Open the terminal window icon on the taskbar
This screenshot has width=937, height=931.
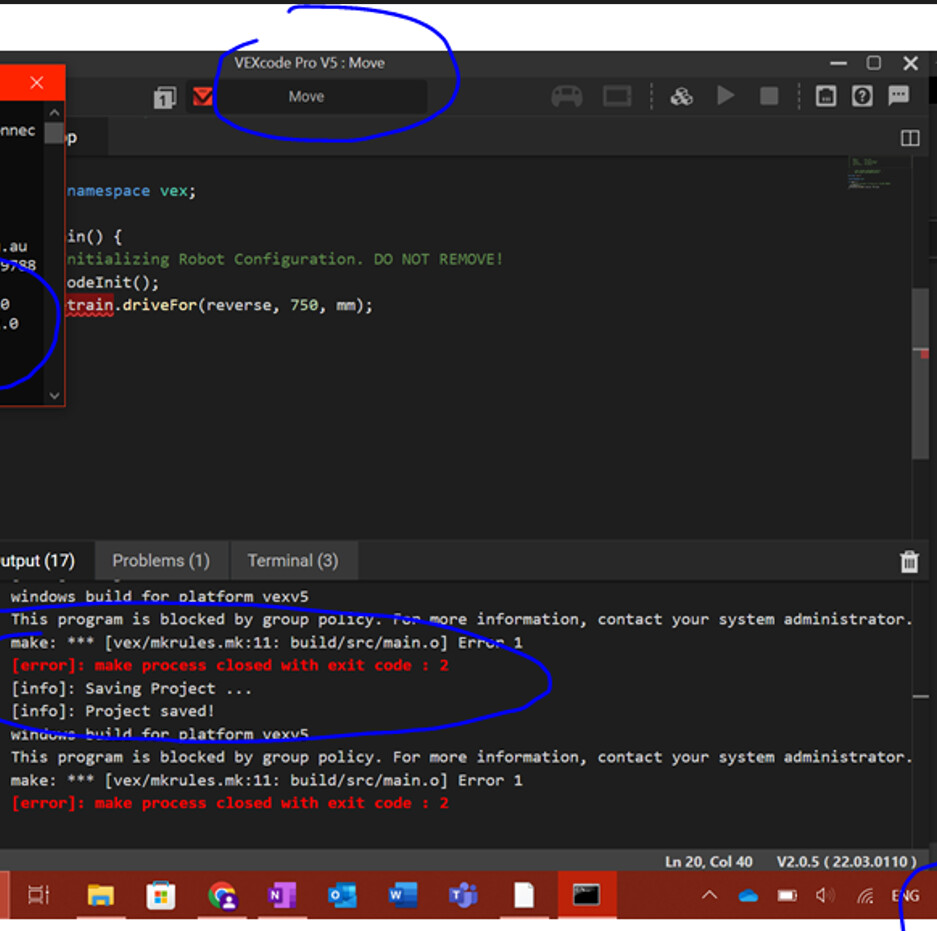586,895
